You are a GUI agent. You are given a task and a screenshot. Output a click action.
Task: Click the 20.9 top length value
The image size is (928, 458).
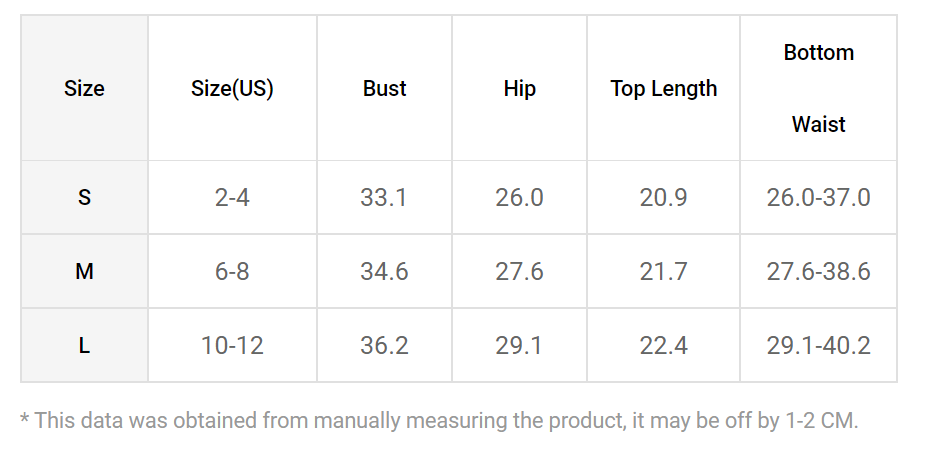click(x=663, y=197)
